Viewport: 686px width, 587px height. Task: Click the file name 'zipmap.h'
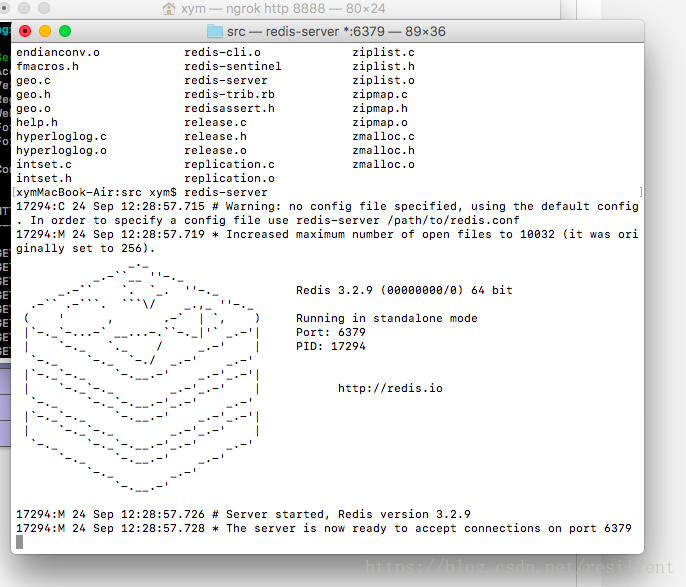coord(380,108)
